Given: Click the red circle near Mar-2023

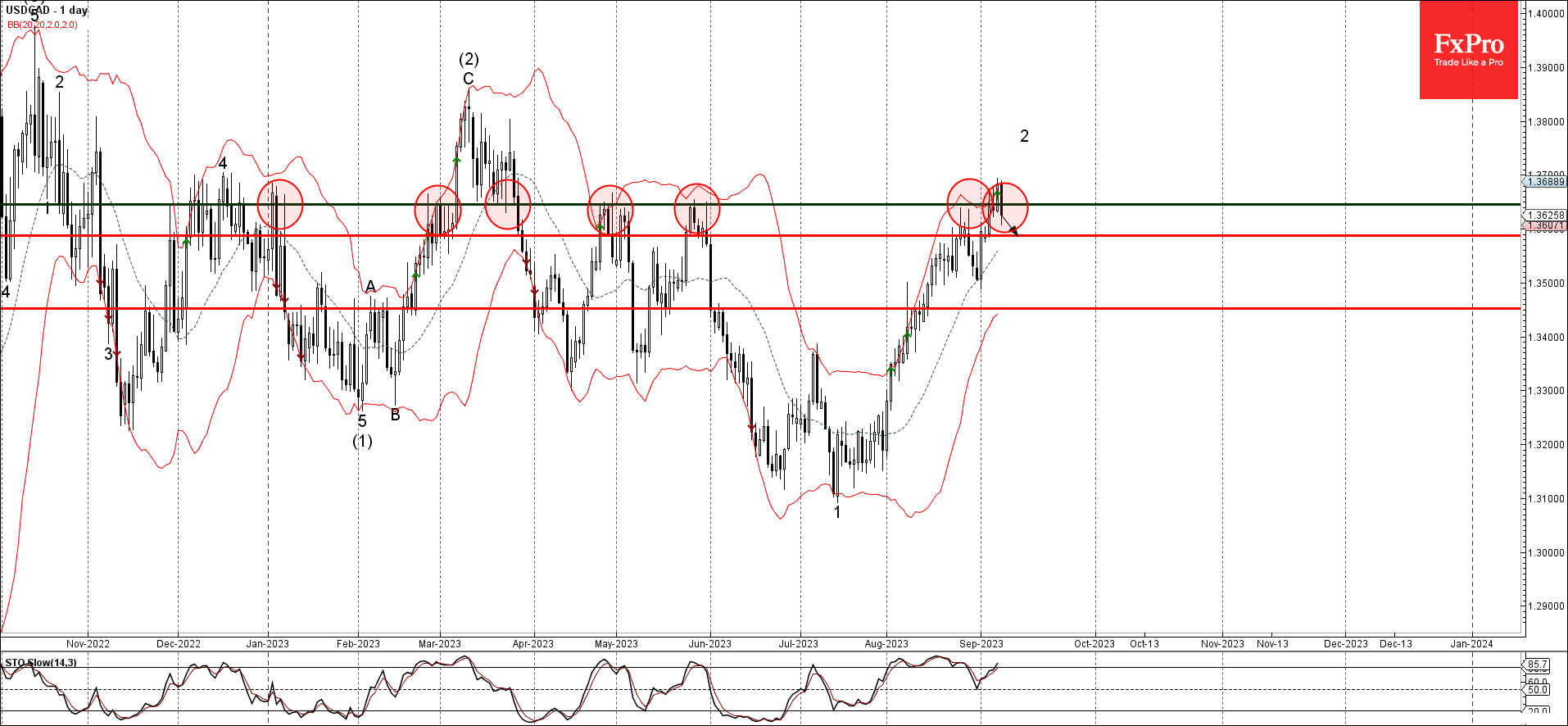Looking at the screenshot, I should (x=437, y=210).
